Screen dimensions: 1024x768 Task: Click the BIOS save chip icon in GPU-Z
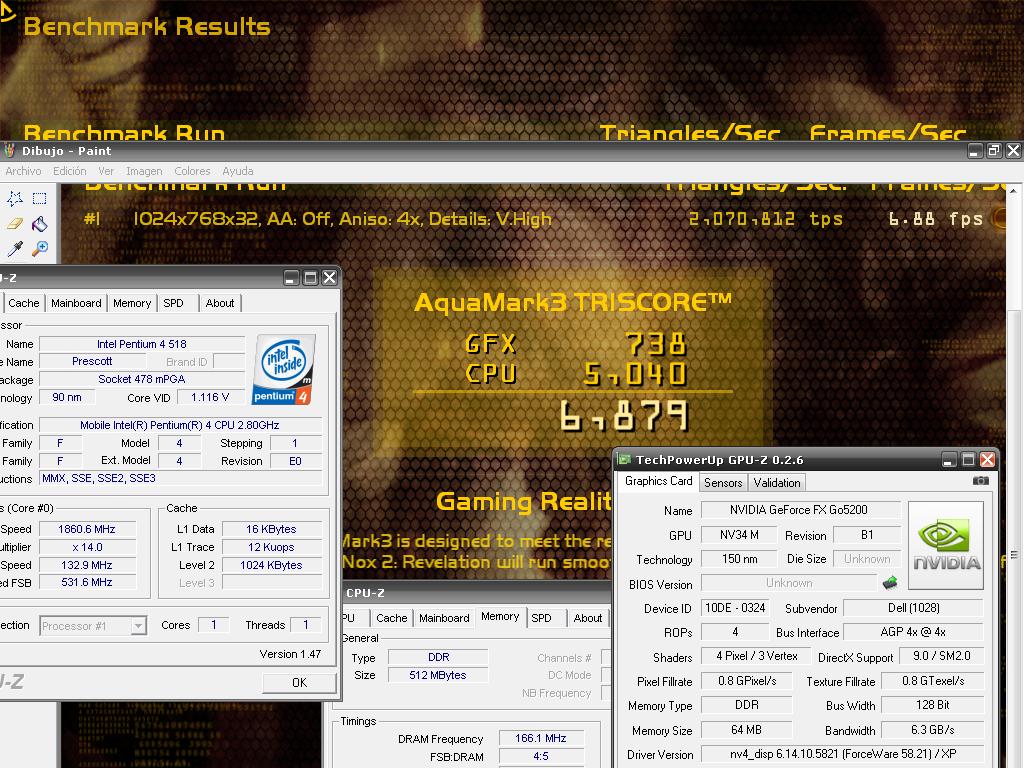point(889,583)
